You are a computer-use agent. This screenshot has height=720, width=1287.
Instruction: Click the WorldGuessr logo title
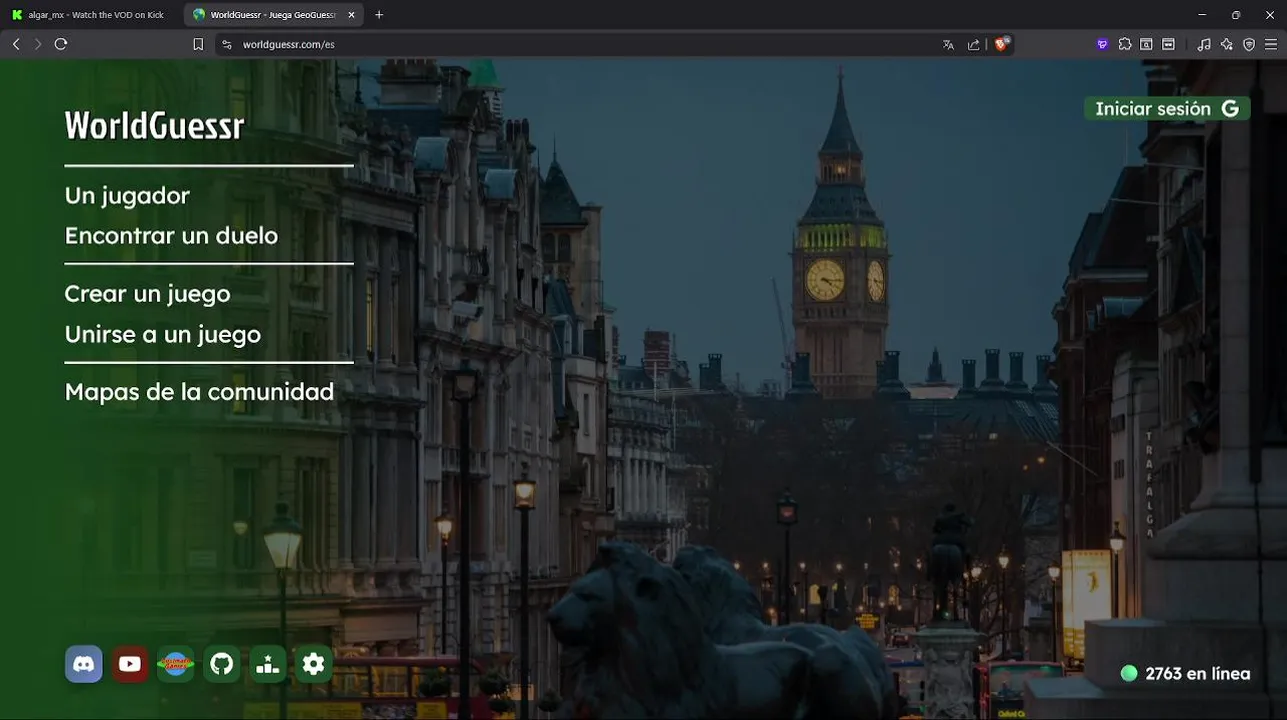154,126
